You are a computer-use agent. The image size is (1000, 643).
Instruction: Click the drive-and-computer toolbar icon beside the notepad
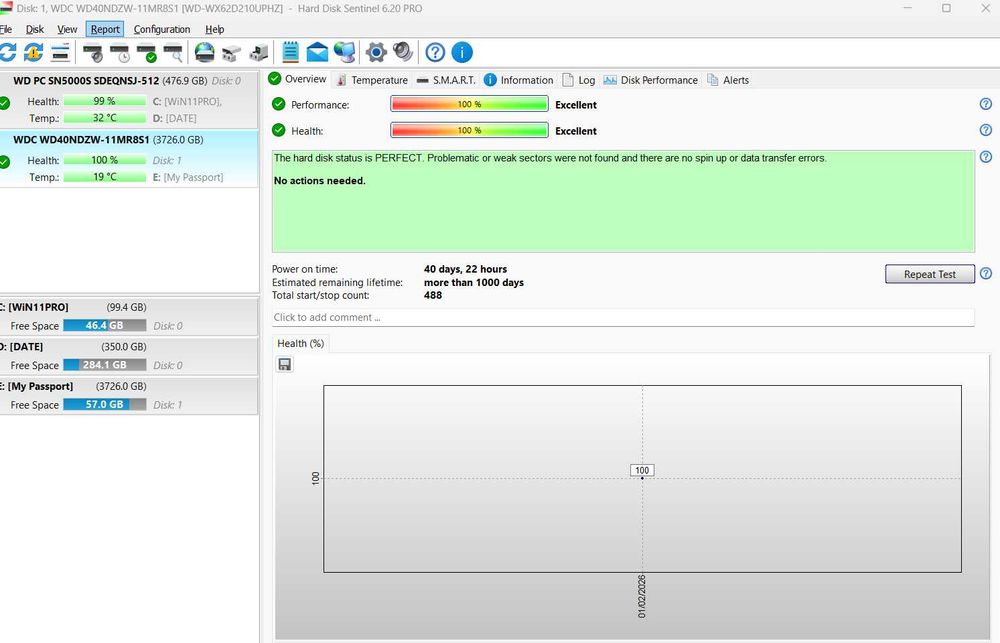(x=258, y=53)
